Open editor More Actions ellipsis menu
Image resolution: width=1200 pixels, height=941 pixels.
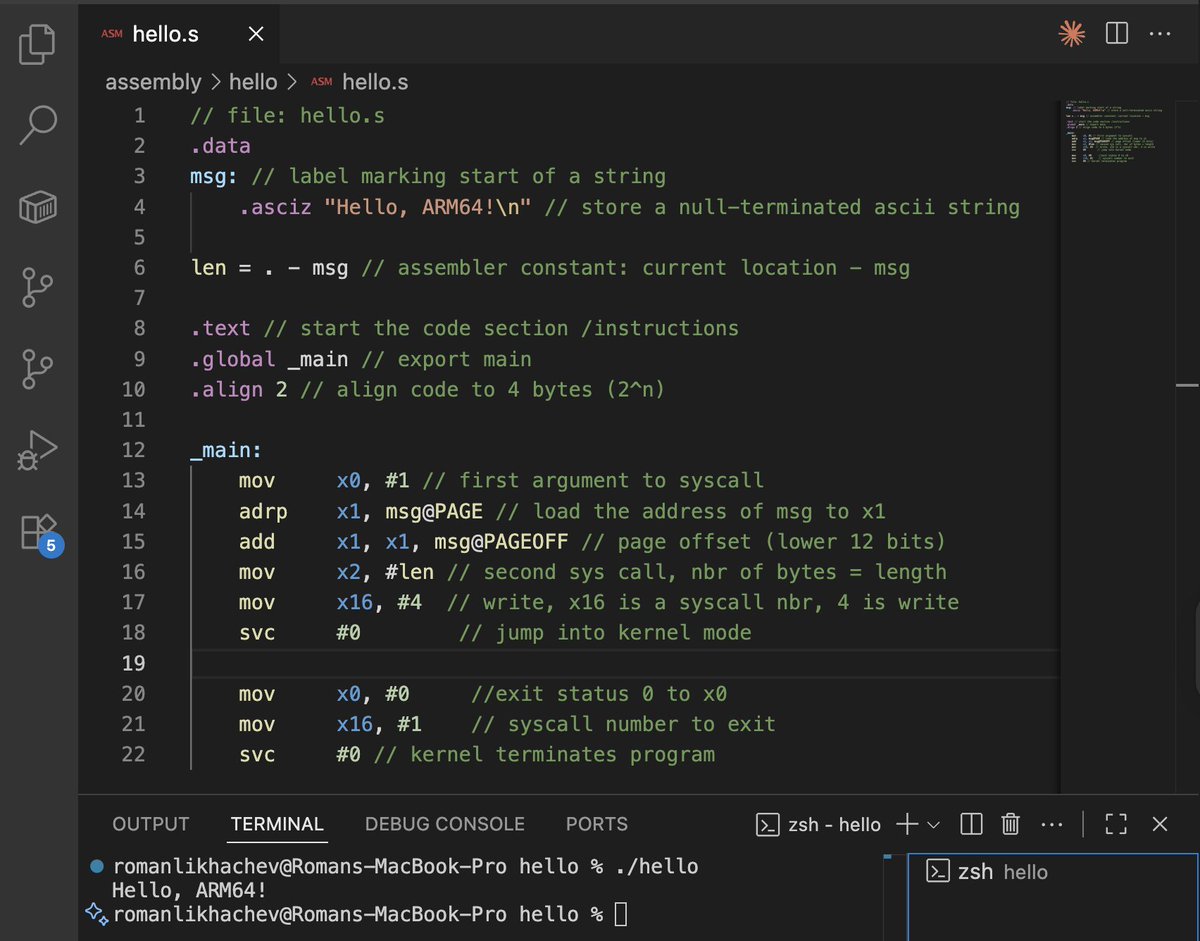tap(1159, 34)
